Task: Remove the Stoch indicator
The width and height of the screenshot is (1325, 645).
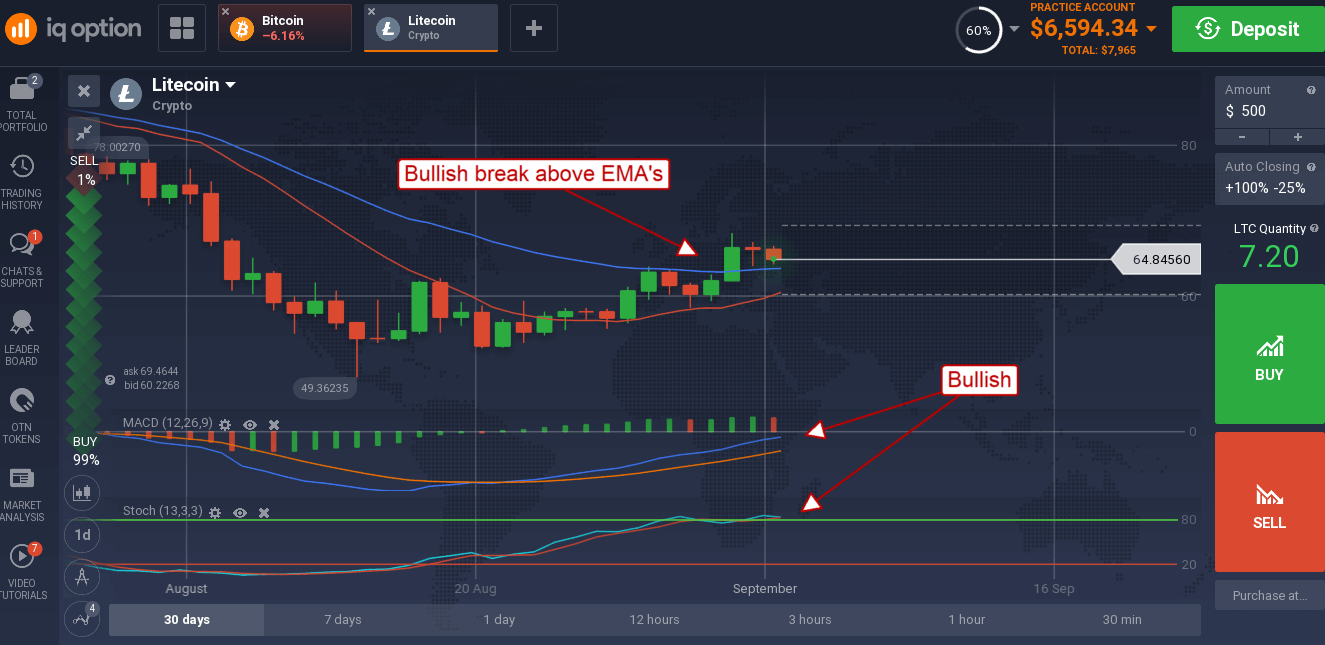Action: tap(264, 512)
